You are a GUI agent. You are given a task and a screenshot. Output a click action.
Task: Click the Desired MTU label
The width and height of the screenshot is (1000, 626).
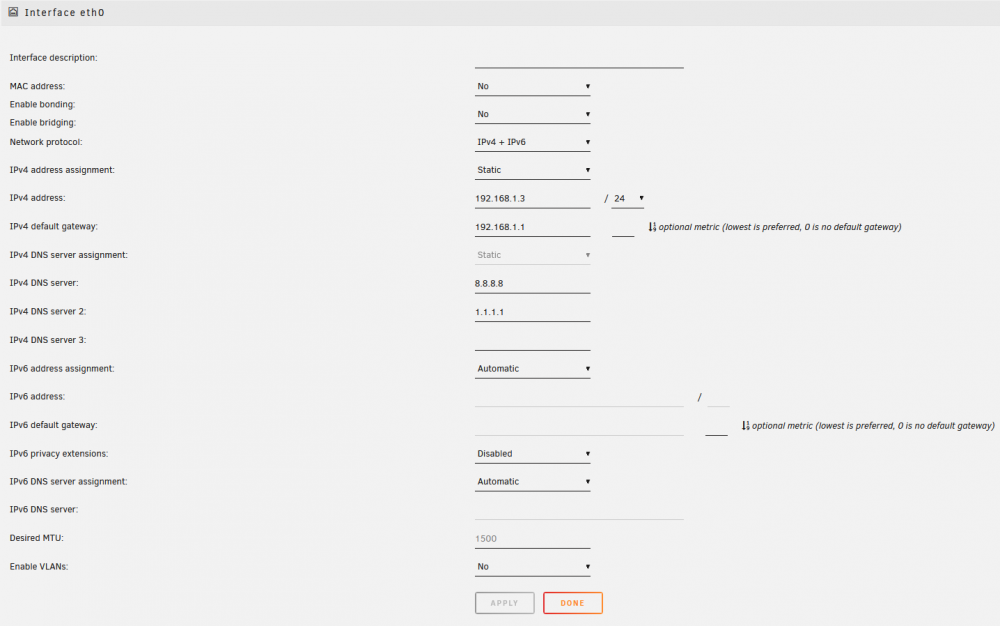coord(36,538)
